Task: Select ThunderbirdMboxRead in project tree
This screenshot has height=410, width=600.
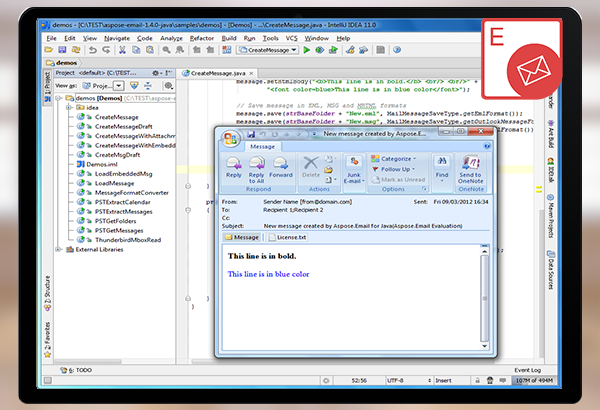Action: (128, 240)
